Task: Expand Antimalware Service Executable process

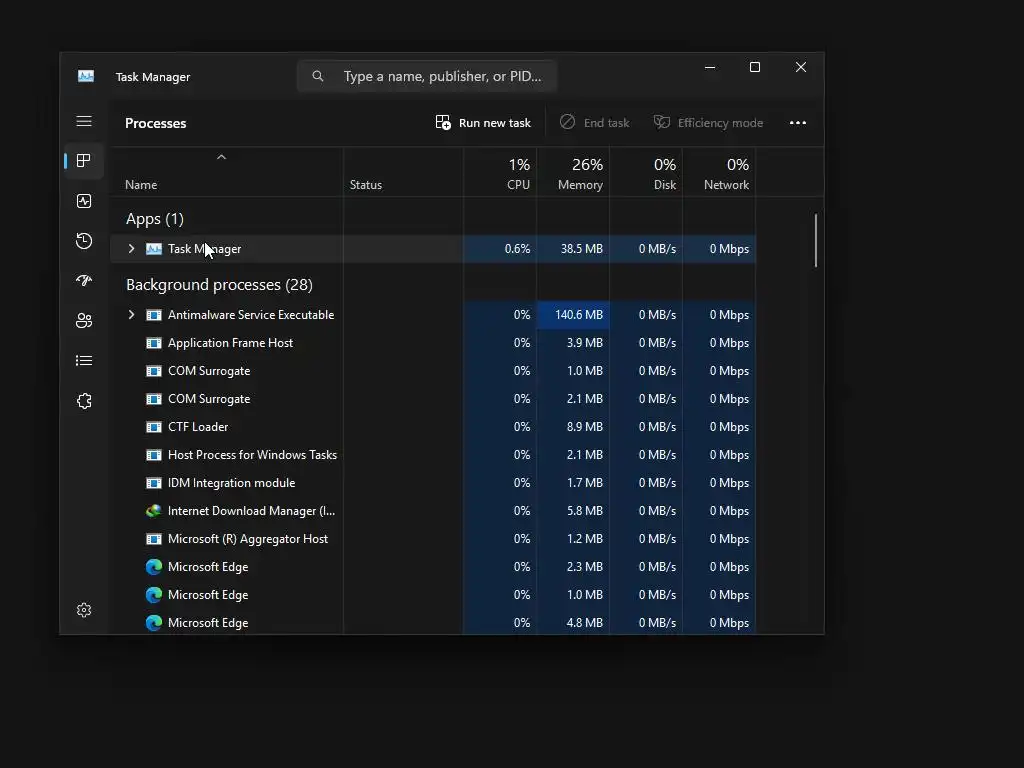Action: 131,315
